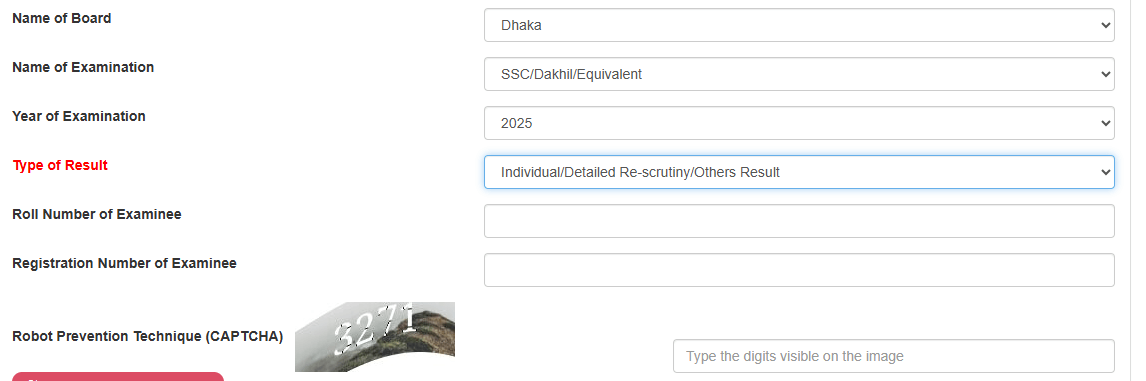Image resolution: width=1146 pixels, height=381 pixels.
Task: Click the chevron on the Individual/Detailed Re-scrutiny dropdown
Action: point(1104,173)
